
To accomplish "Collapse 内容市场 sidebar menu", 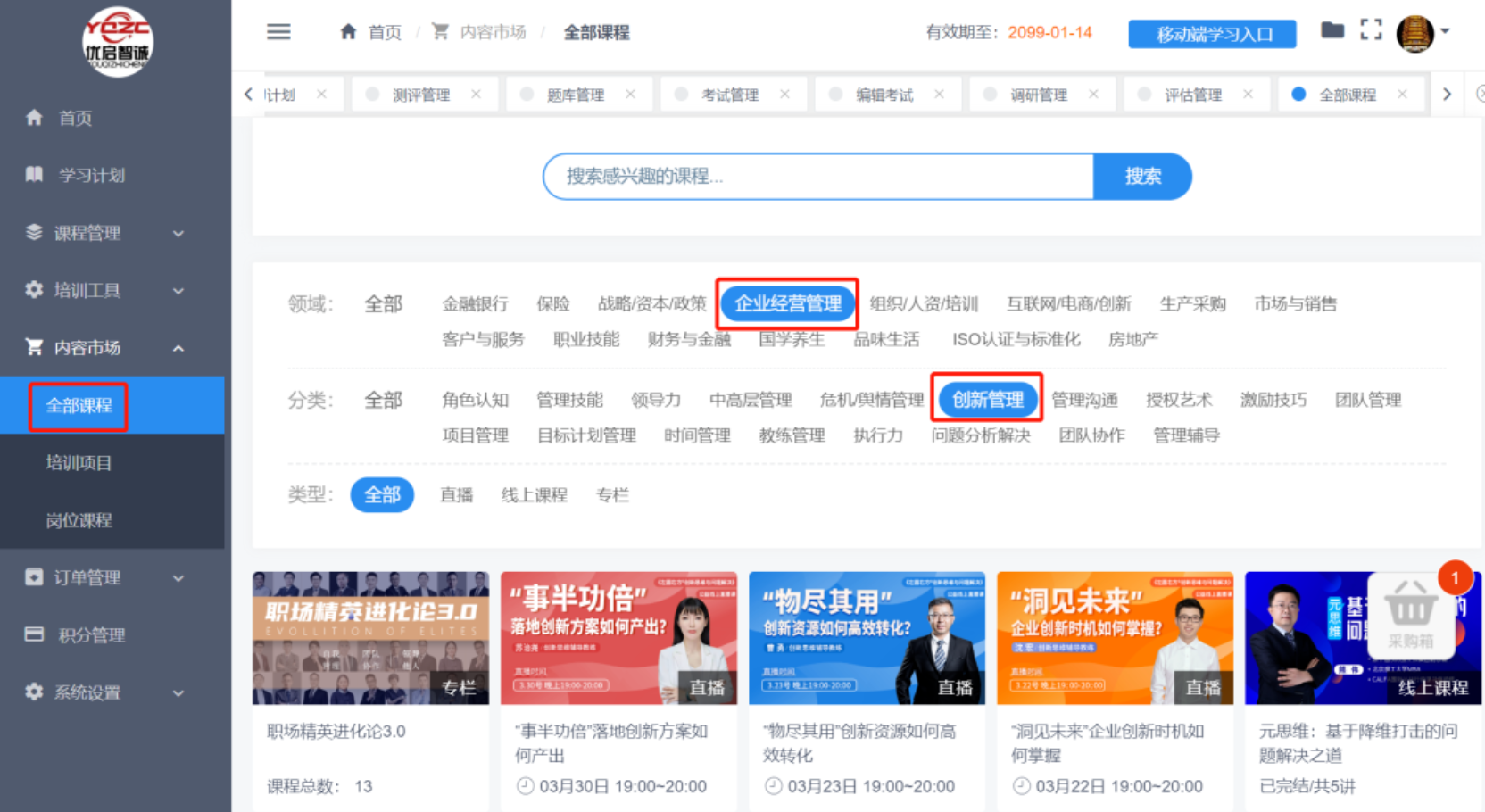I will coord(107,347).
